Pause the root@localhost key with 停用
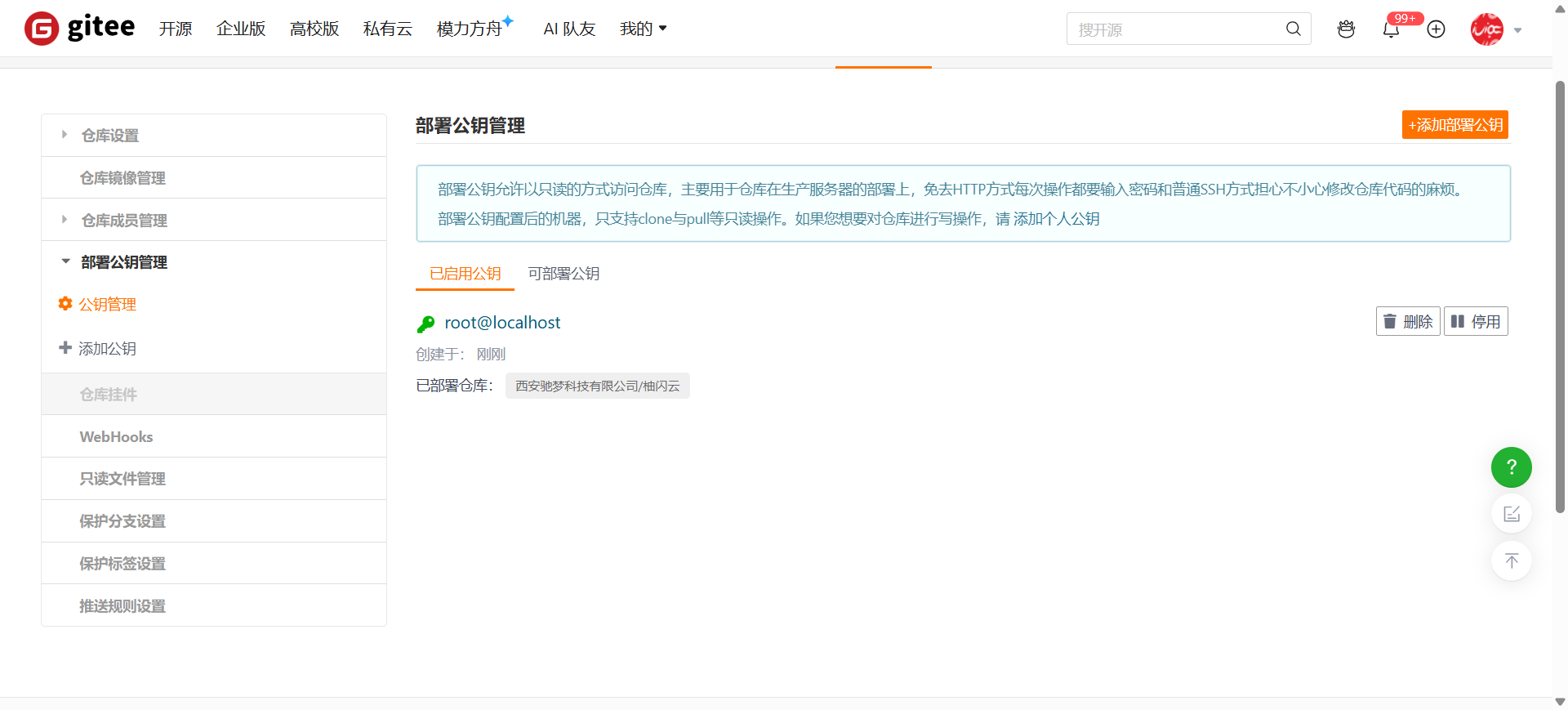1568x710 pixels. point(1476,321)
